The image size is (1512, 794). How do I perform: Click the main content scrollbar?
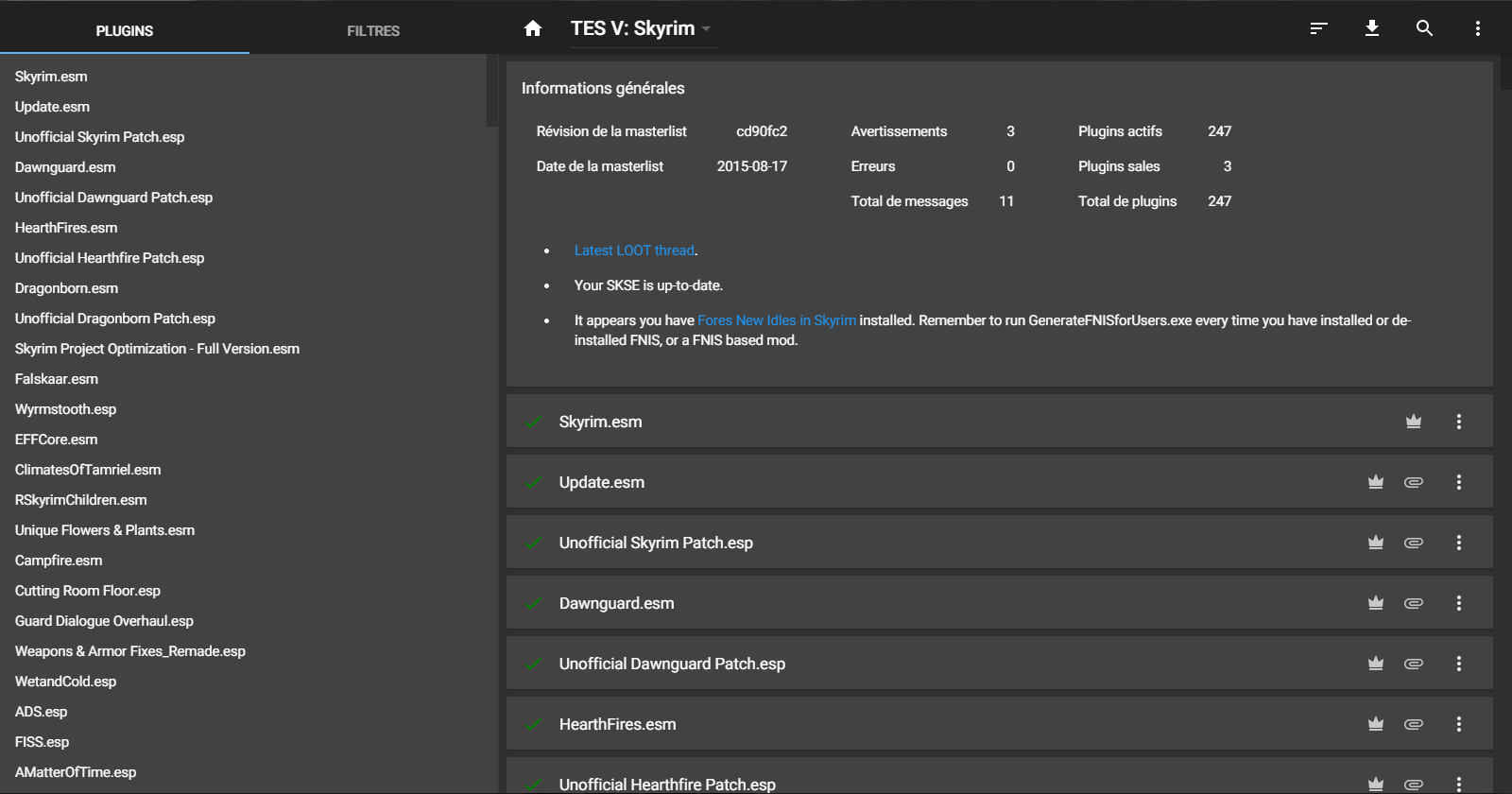1506,72
